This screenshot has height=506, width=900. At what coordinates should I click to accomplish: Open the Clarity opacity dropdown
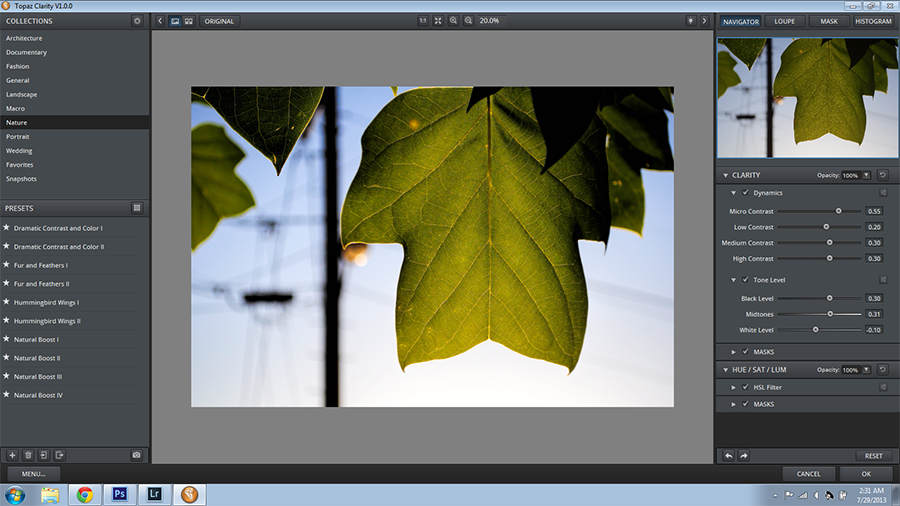(867, 175)
